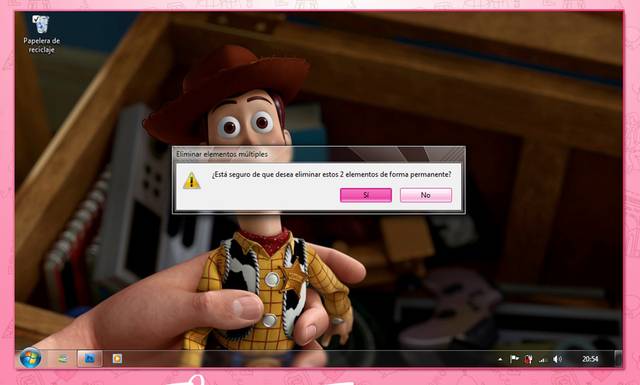Open the Action Center flag icon

point(514,359)
